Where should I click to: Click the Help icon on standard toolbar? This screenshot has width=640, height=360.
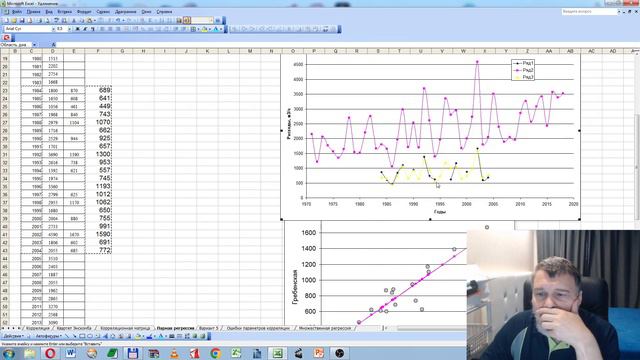tap(218, 20)
